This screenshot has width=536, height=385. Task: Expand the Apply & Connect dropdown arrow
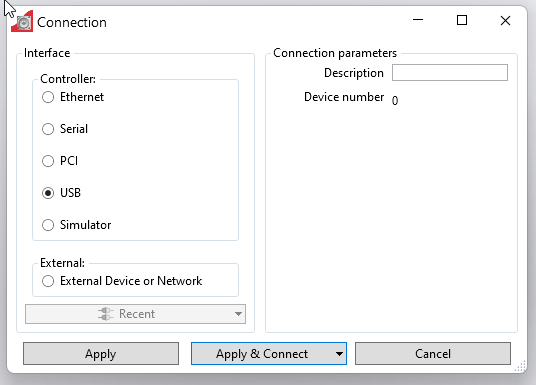coord(339,354)
